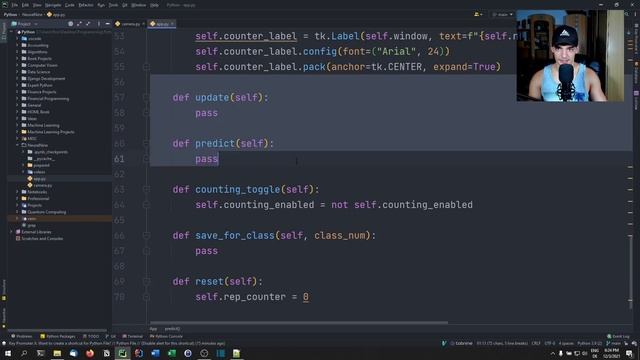This screenshot has height=360, width=640.
Task: Fold the counting_toggle method in gutter
Action: 146,189
